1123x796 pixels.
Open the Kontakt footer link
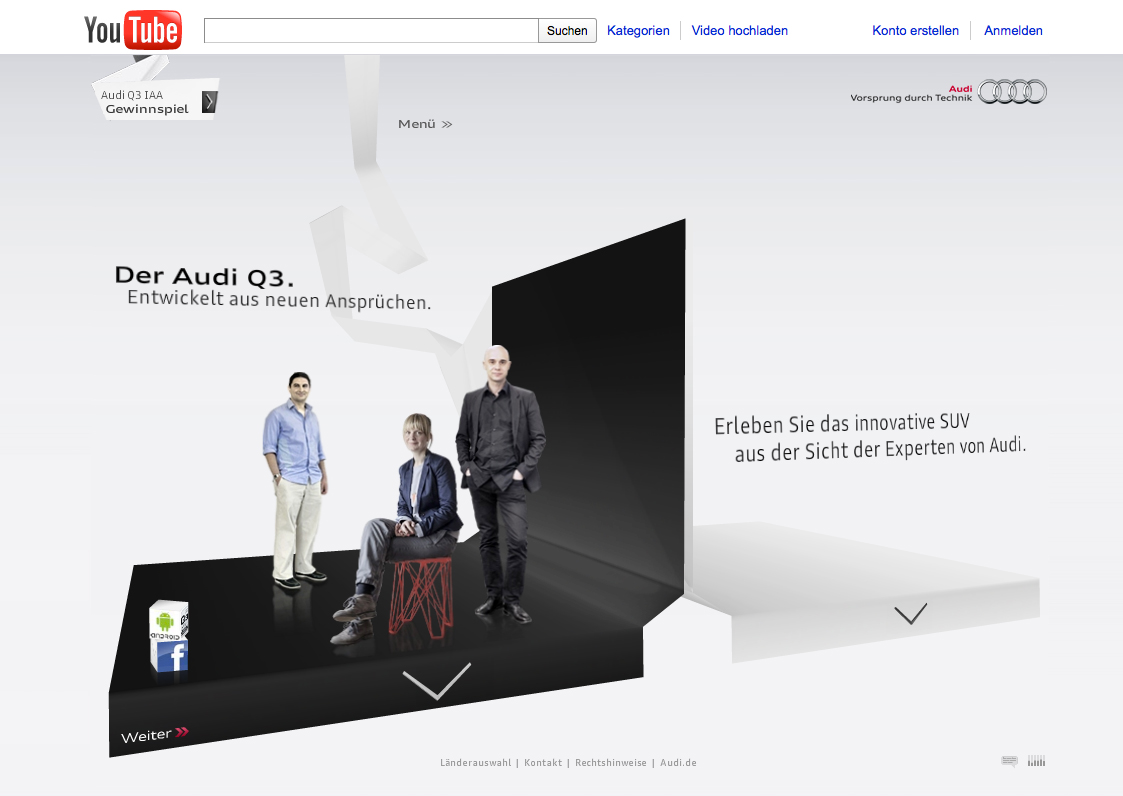[543, 763]
